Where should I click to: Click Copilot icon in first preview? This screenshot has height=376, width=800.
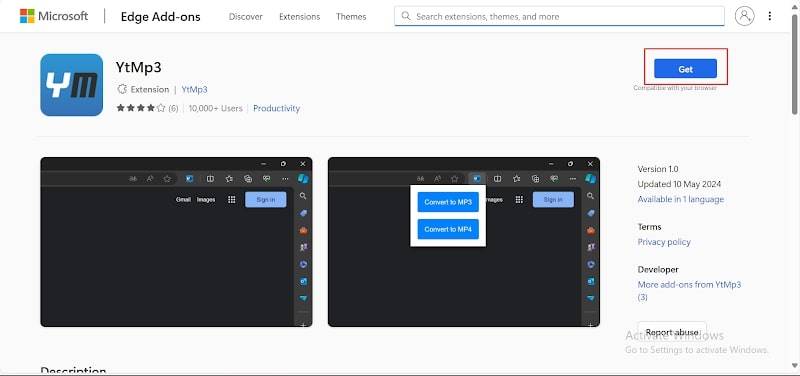pos(303,178)
